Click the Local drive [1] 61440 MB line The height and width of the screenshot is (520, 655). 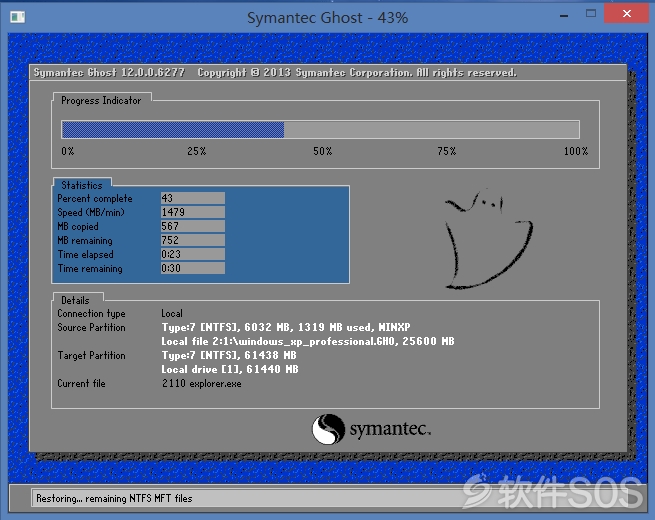(x=230, y=370)
